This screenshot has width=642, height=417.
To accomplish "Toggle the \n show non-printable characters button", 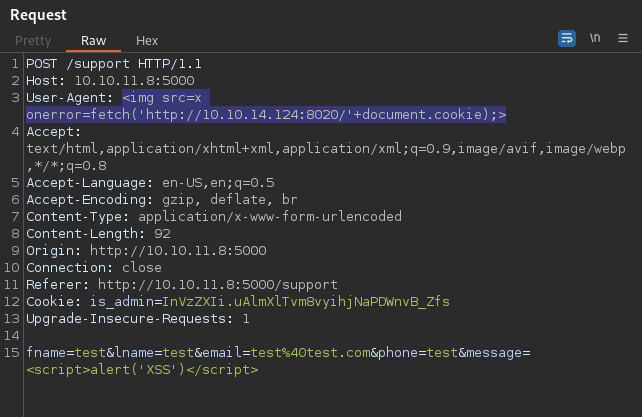I will tap(595, 38).
